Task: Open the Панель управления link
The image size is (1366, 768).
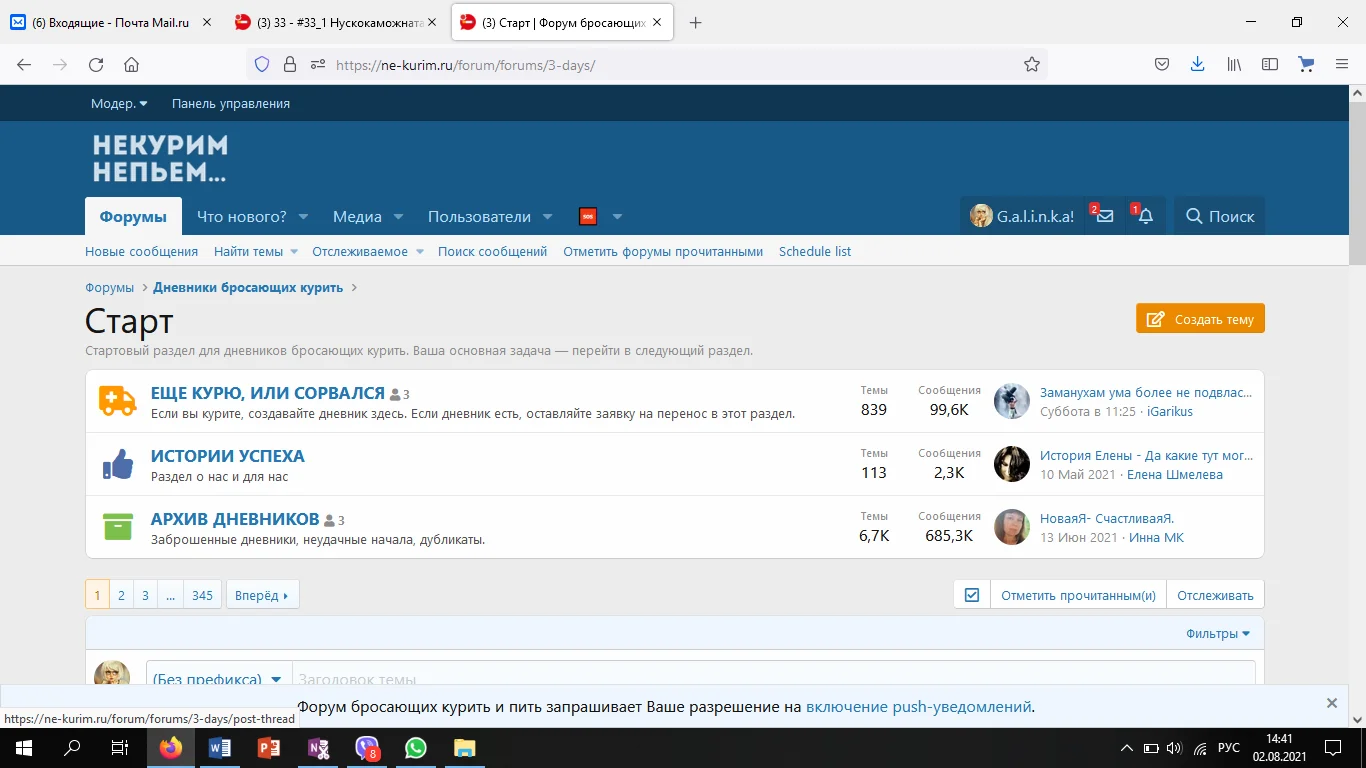Action: pos(231,103)
